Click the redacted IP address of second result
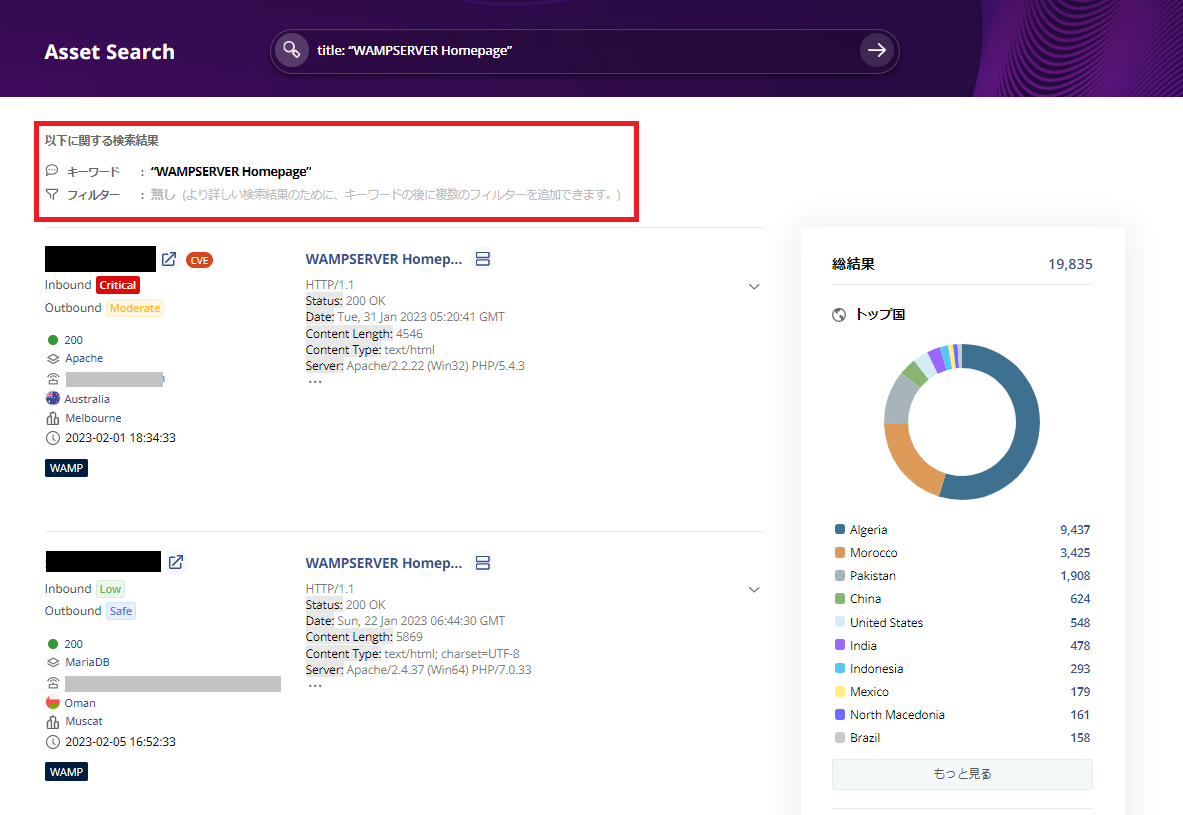Image resolution: width=1183 pixels, height=815 pixels. [103, 561]
